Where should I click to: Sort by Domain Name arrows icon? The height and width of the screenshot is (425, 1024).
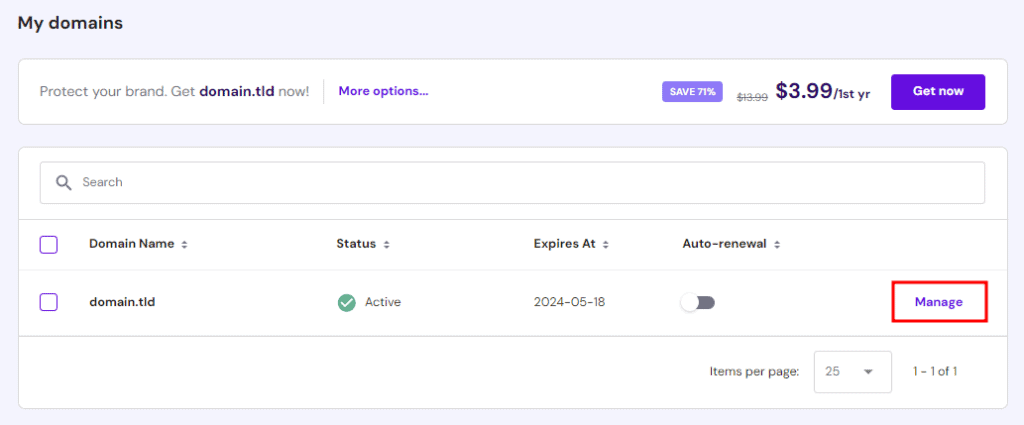click(184, 244)
